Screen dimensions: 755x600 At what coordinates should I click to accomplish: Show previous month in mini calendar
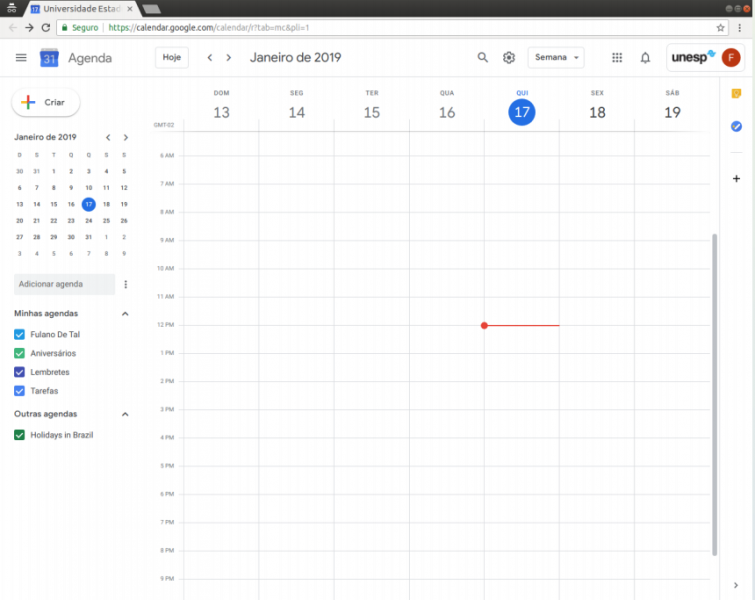108,138
